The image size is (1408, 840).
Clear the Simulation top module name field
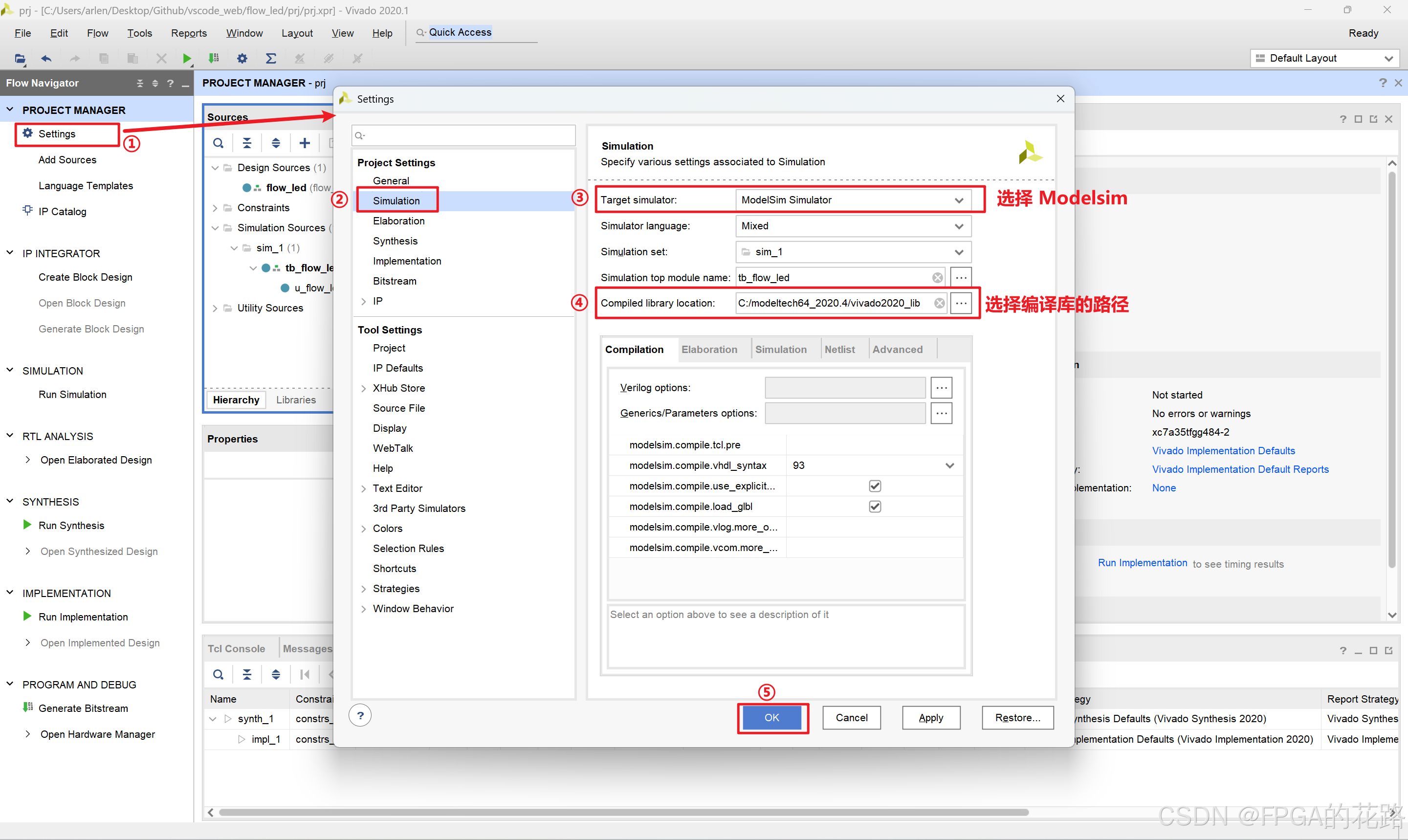pos(937,277)
